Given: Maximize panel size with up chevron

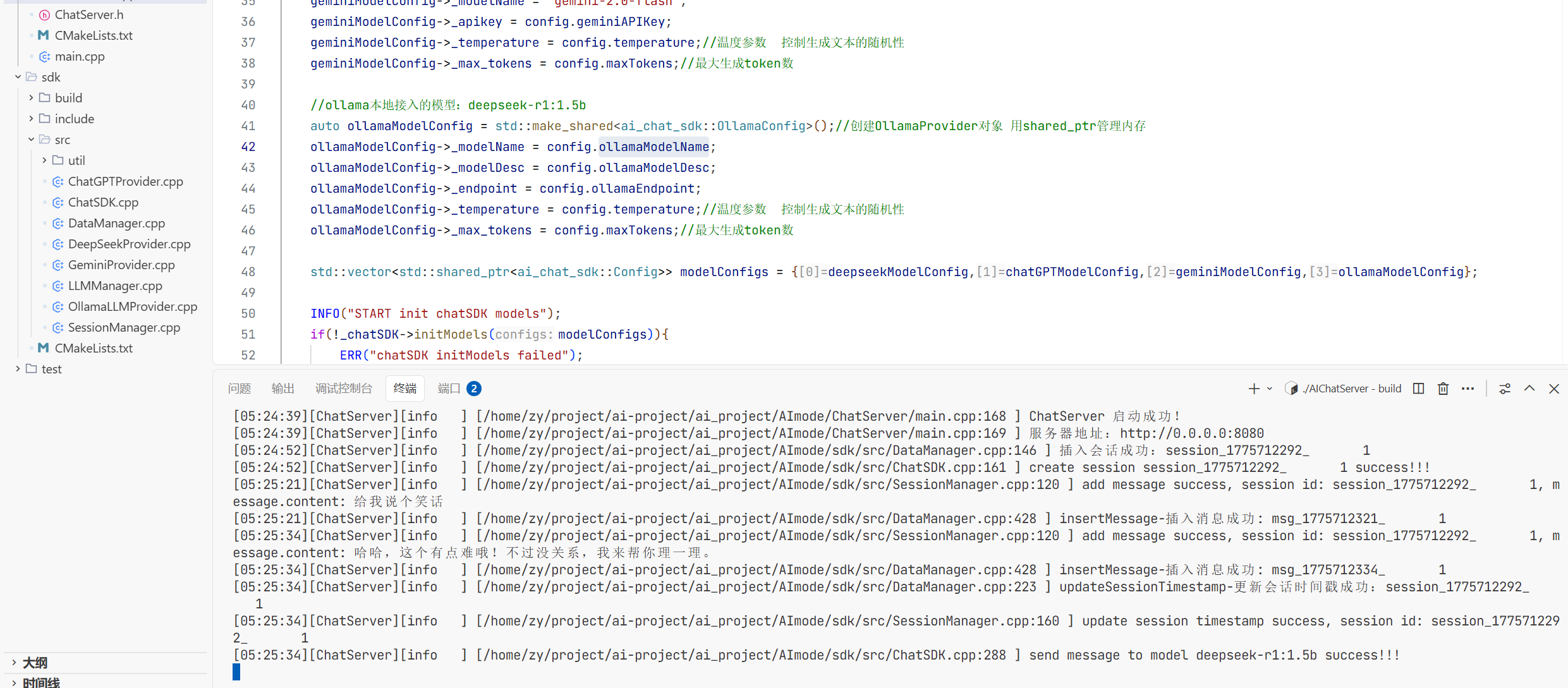Looking at the screenshot, I should coord(1529,389).
